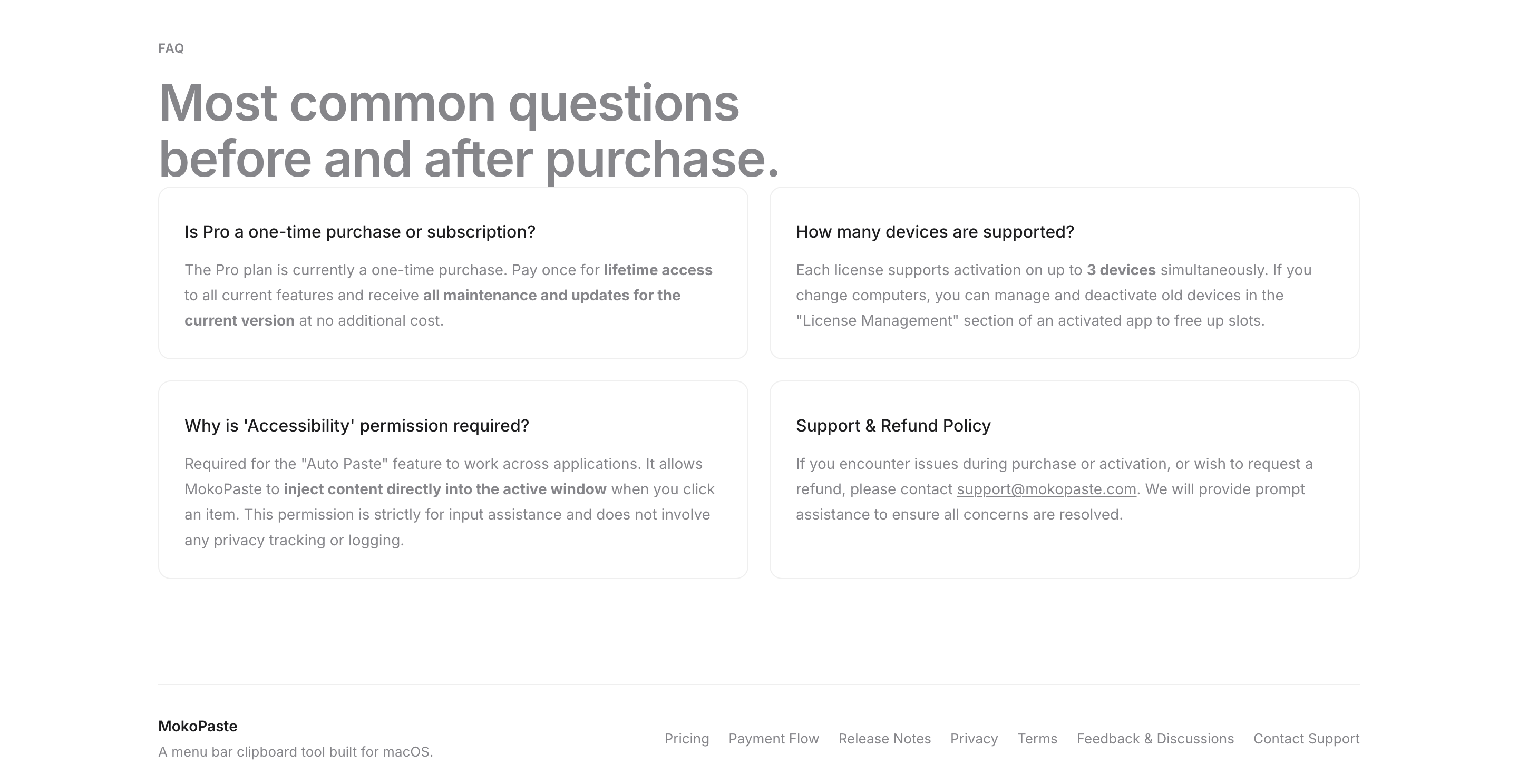
Task: Click the bold 'lifetime access' text
Action: [x=658, y=270]
